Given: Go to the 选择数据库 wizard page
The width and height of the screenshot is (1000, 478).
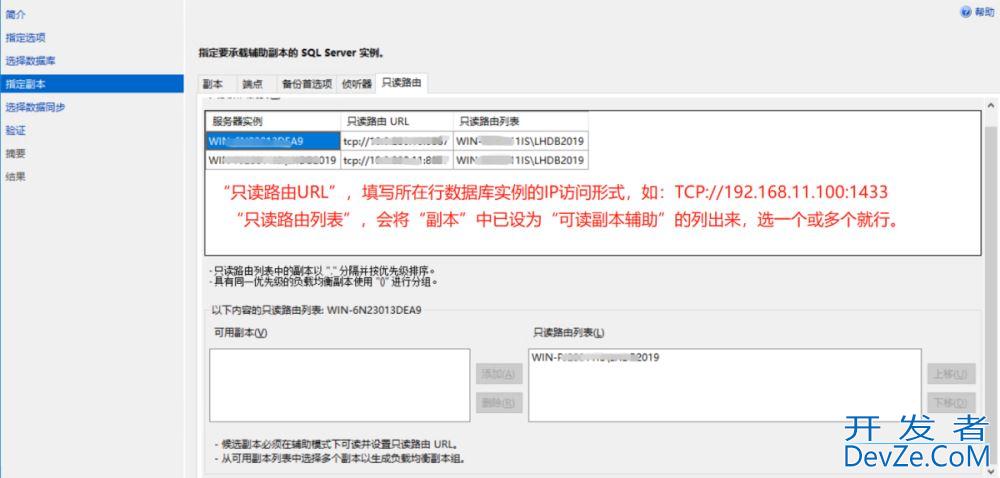Looking at the screenshot, I should coord(30,61).
